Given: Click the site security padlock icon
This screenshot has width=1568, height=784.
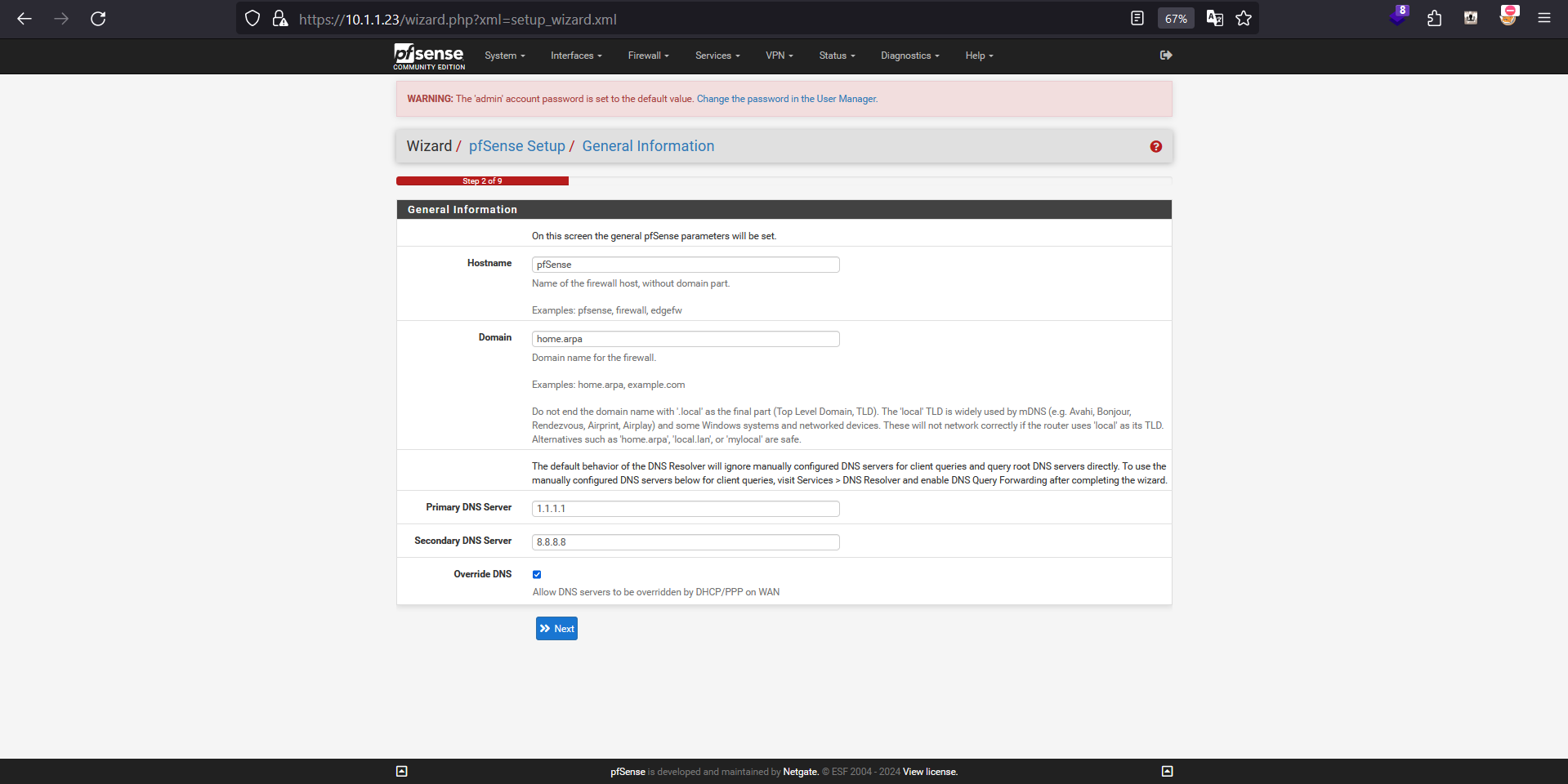Looking at the screenshot, I should click(x=279, y=19).
